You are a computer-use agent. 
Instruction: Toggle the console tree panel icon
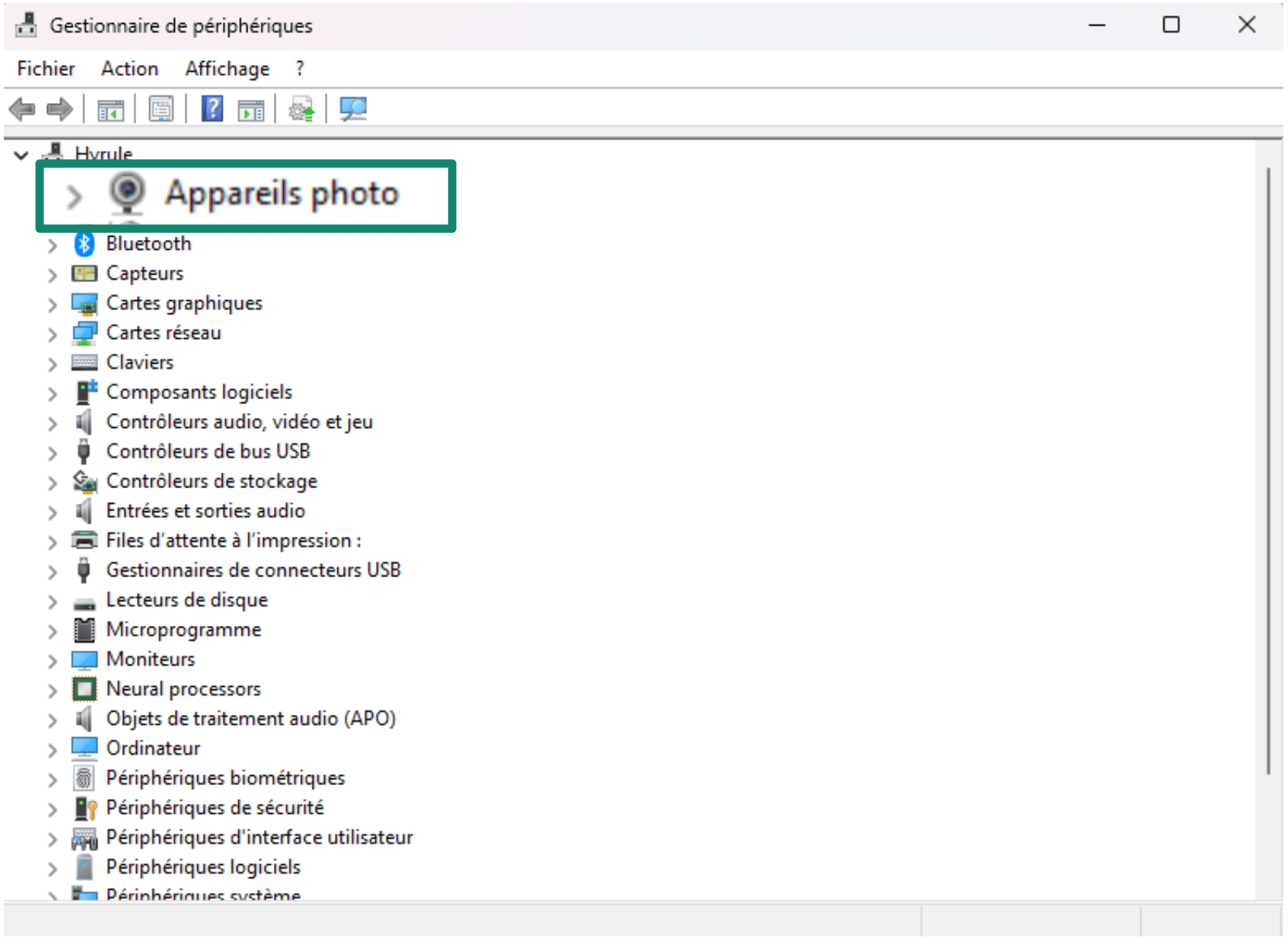tap(111, 108)
